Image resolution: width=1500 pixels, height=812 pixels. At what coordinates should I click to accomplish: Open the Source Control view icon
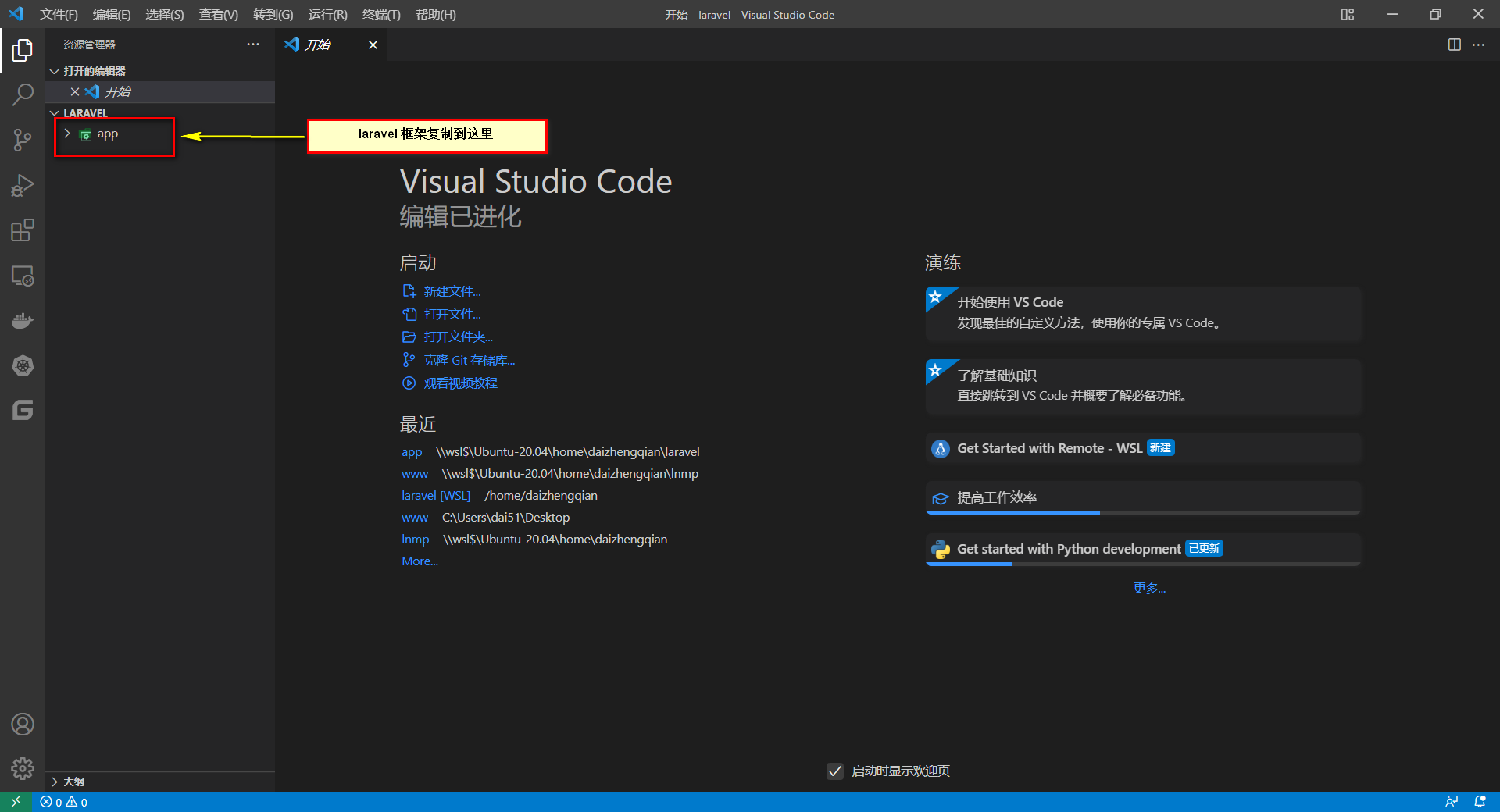23,141
